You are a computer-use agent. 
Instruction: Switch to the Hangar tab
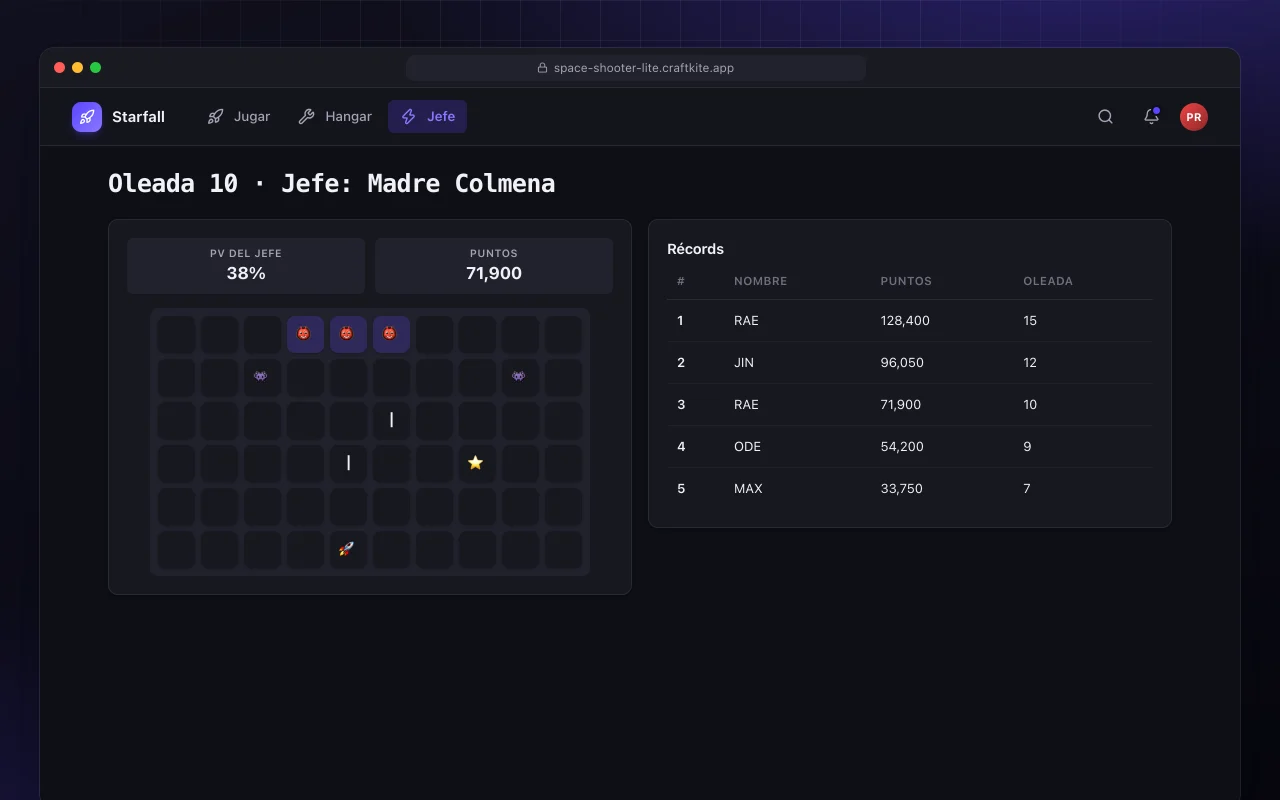[335, 117]
